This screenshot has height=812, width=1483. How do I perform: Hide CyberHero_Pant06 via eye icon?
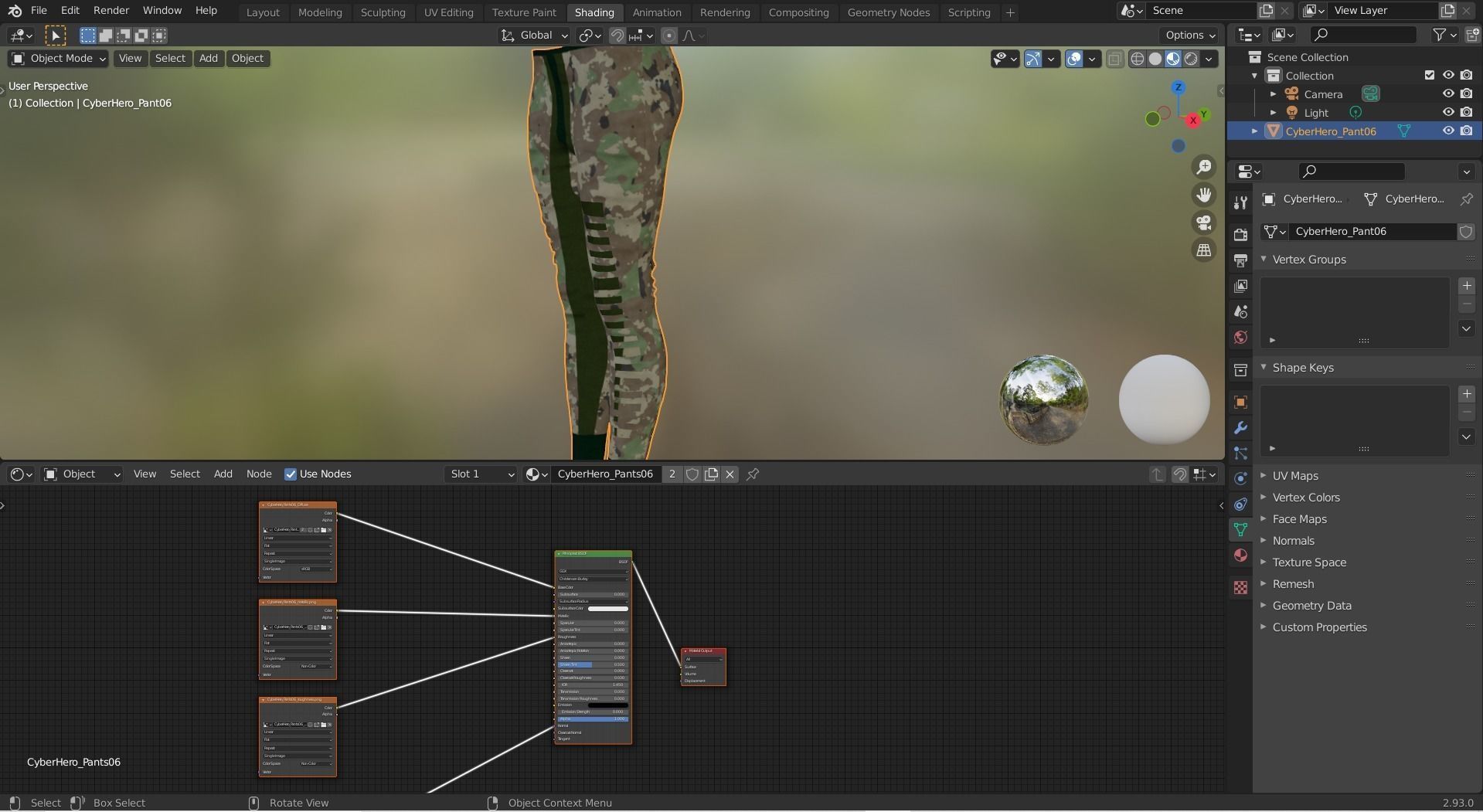1448,131
